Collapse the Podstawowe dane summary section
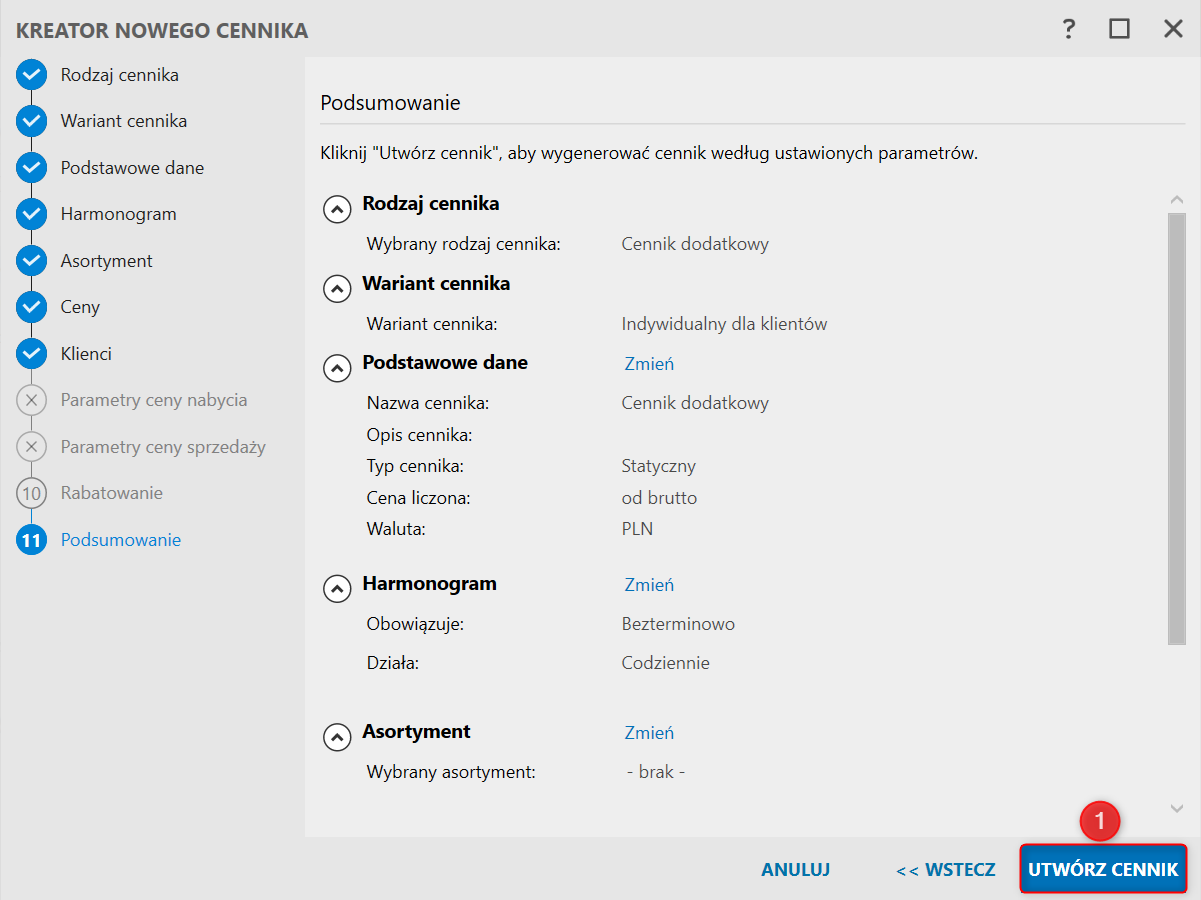 pyautogui.click(x=337, y=368)
